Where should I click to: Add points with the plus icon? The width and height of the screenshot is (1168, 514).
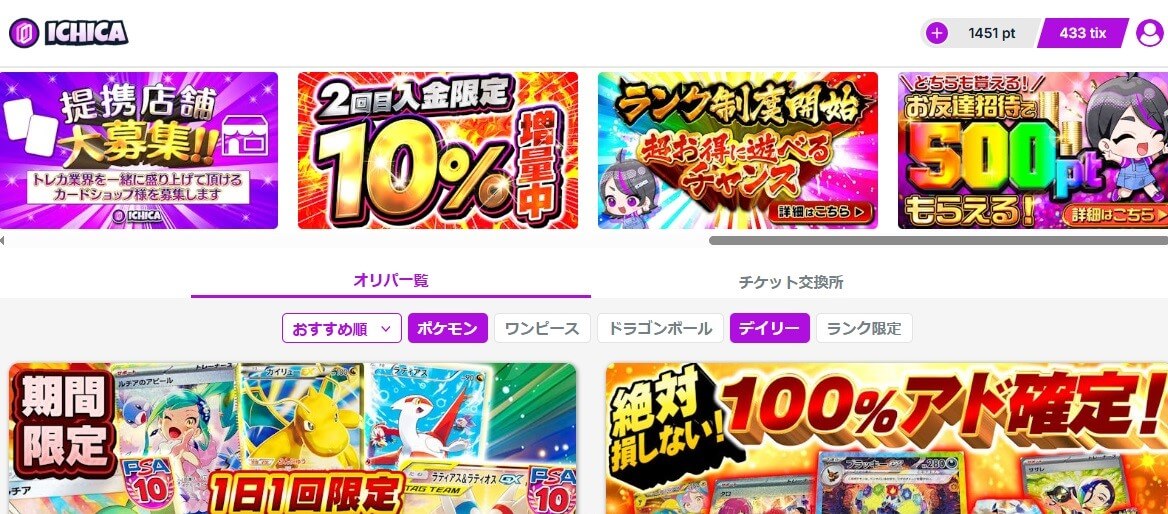(936, 33)
